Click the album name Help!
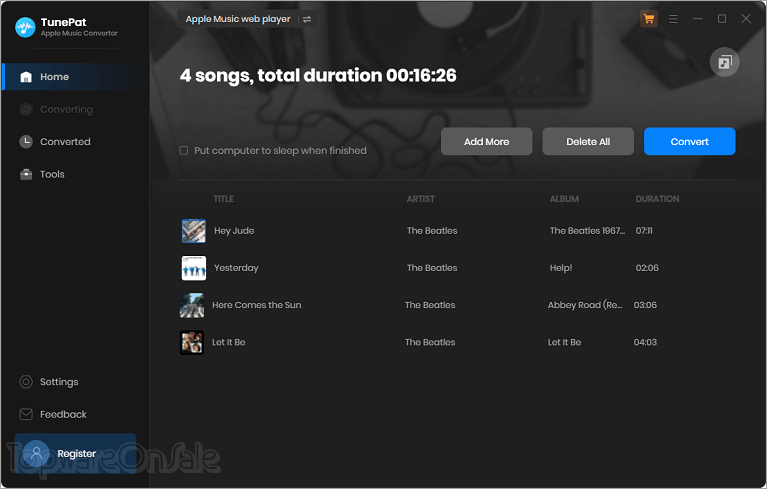Screen dimensions: 767x489 561,268
